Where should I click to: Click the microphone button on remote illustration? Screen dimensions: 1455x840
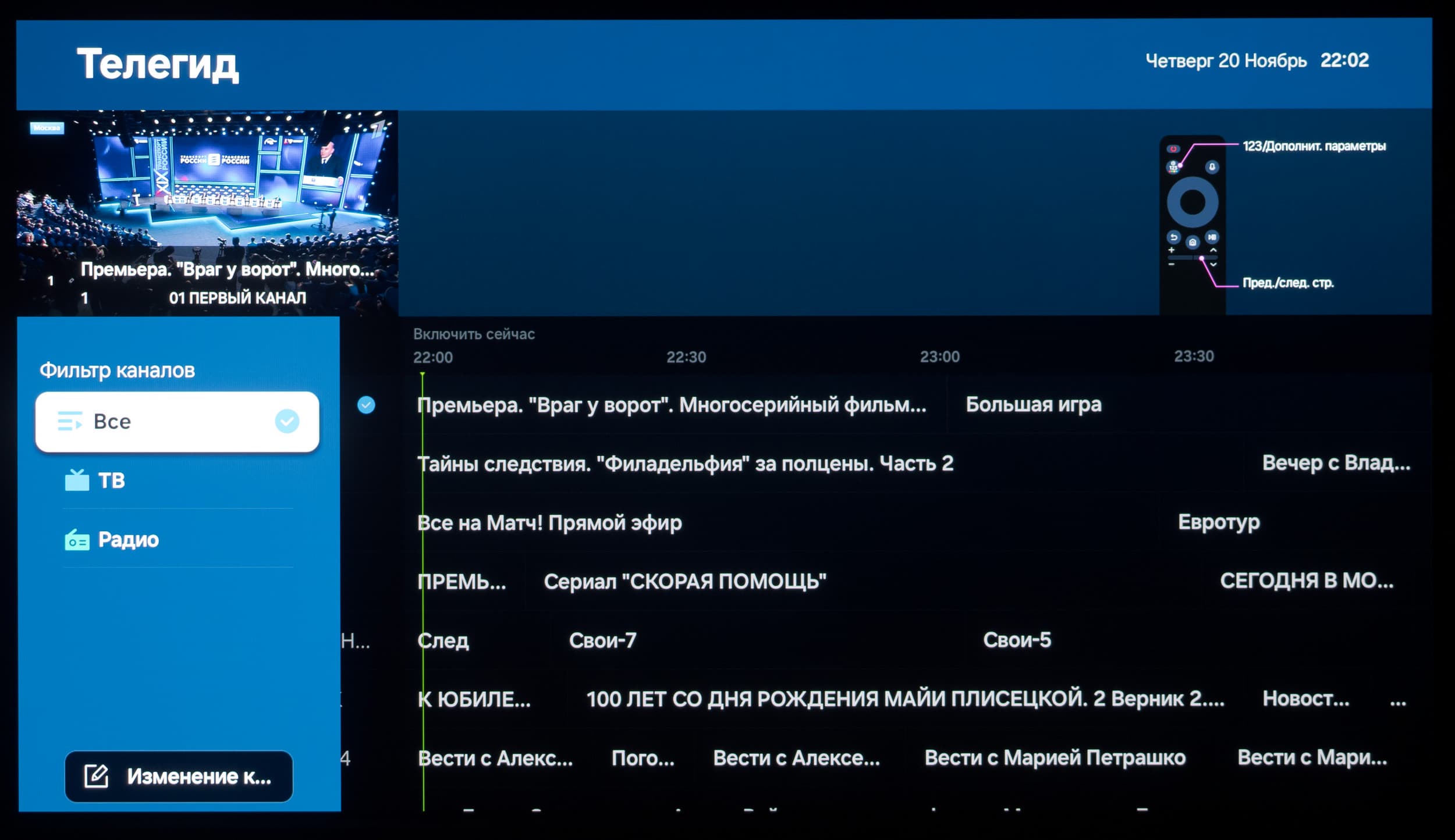[1212, 168]
